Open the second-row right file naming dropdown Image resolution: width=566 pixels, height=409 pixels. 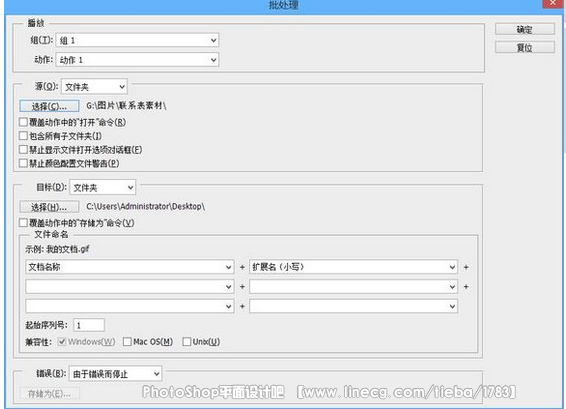click(353, 287)
